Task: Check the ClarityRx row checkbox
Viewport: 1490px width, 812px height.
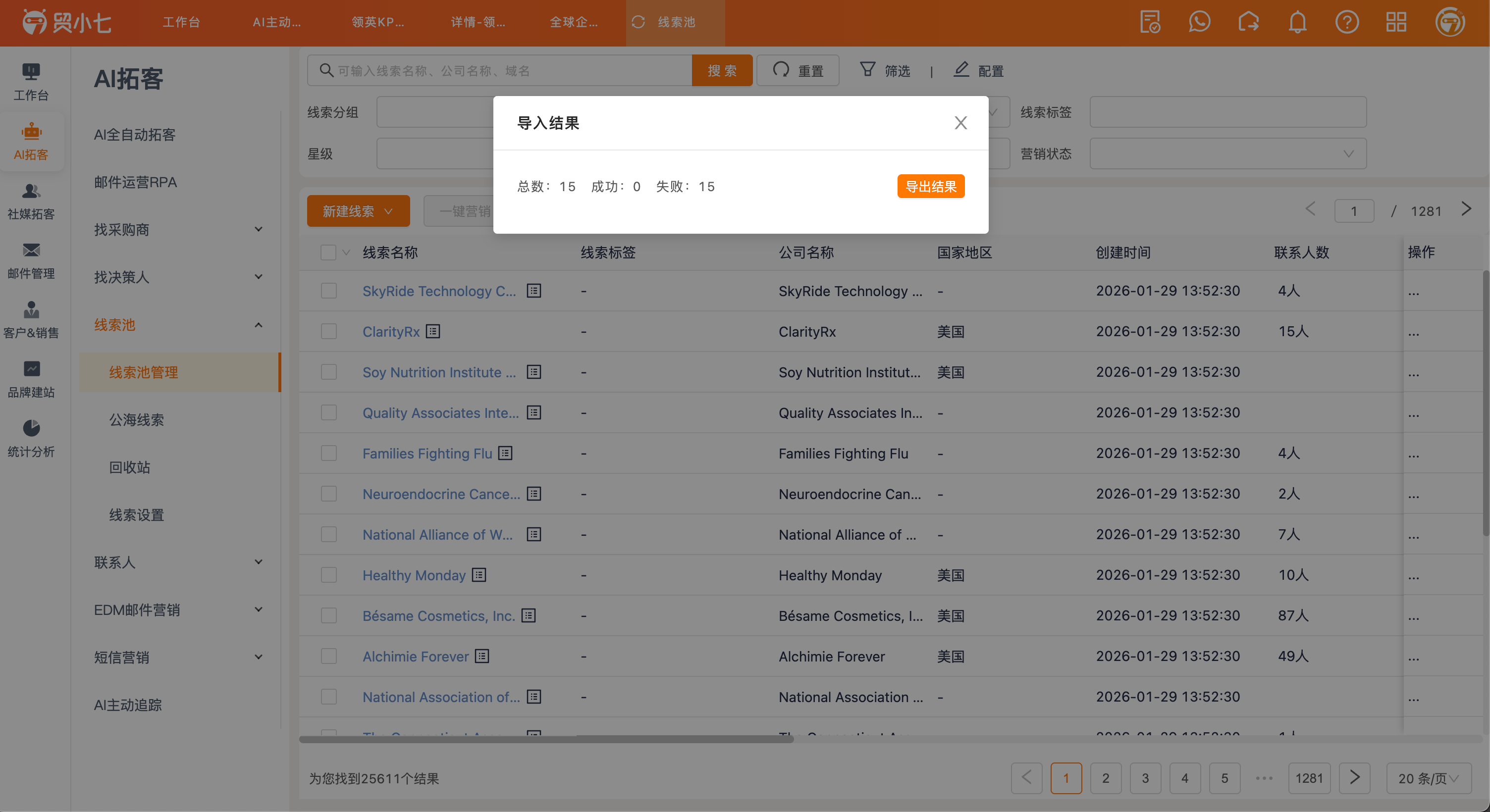Action: tap(328, 331)
